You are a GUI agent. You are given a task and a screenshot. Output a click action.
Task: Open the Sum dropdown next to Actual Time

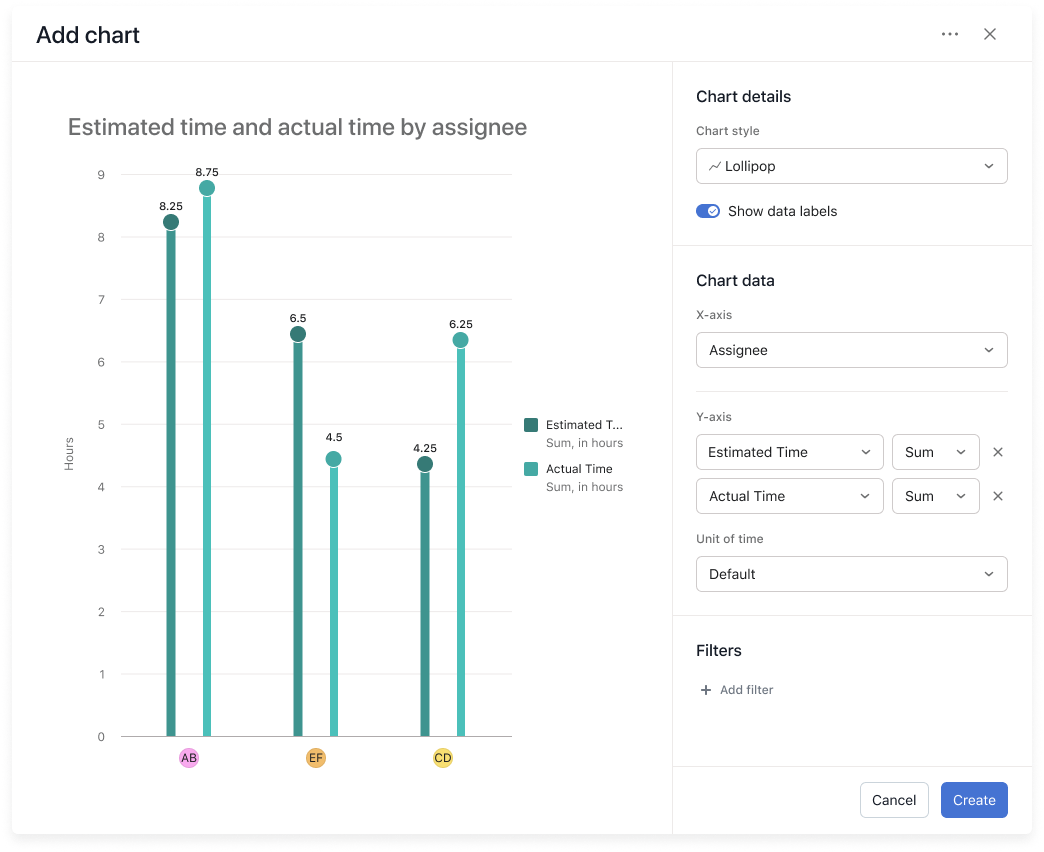(935, 496)
